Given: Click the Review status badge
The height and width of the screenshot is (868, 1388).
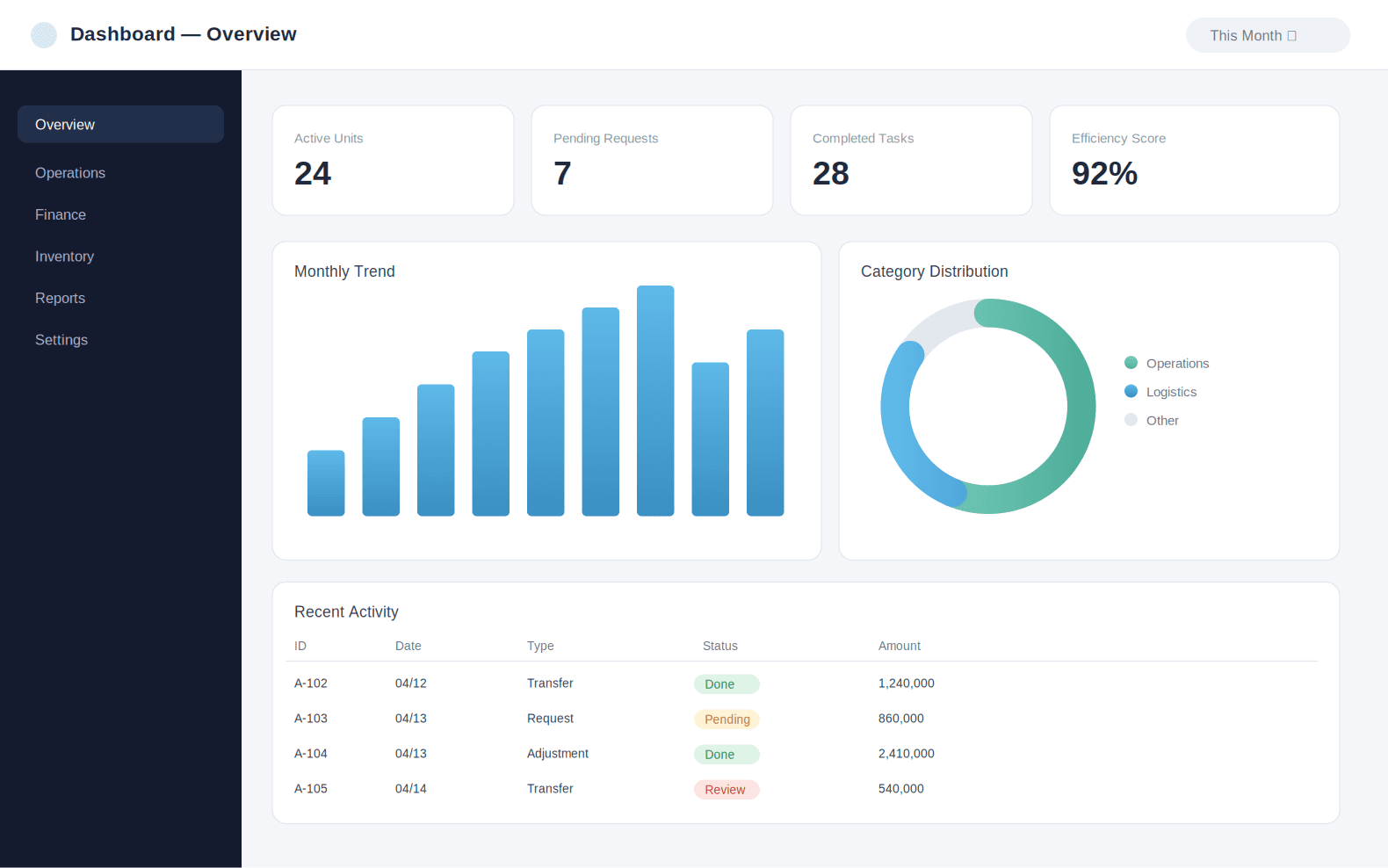Looking at the screenshot, I should [727, 790].
